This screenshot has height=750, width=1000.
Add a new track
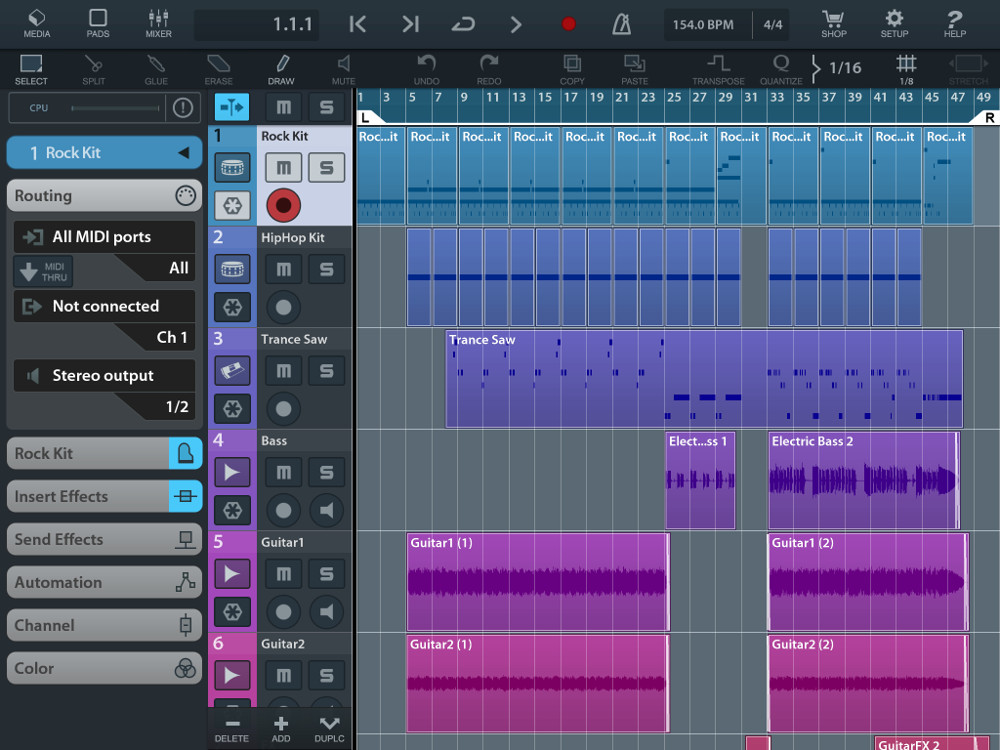coord(281,729)
